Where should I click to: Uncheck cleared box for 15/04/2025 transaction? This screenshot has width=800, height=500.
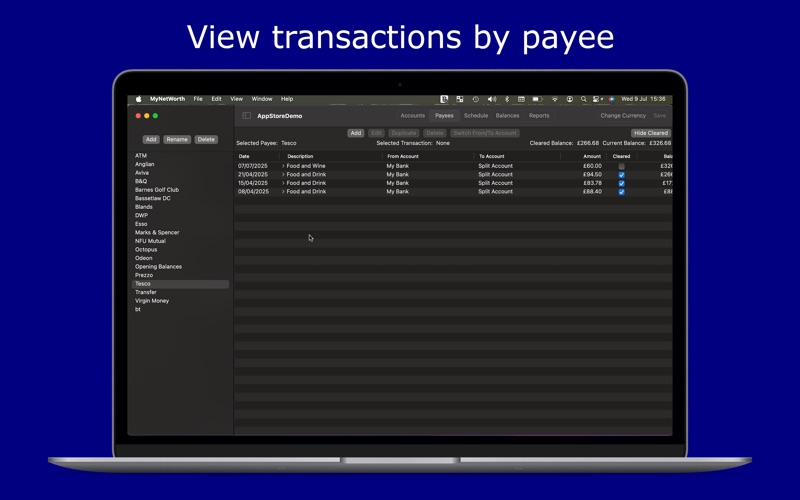pyautogui.click(x=621, y=183)
